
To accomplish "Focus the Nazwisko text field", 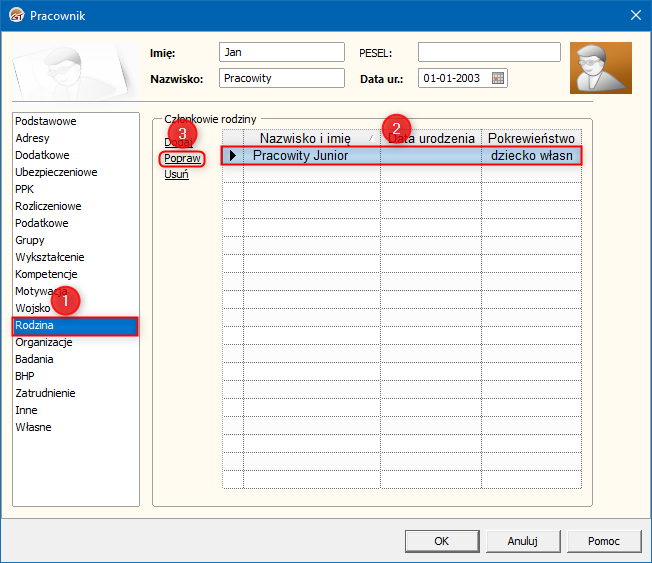I will (281, 78).
